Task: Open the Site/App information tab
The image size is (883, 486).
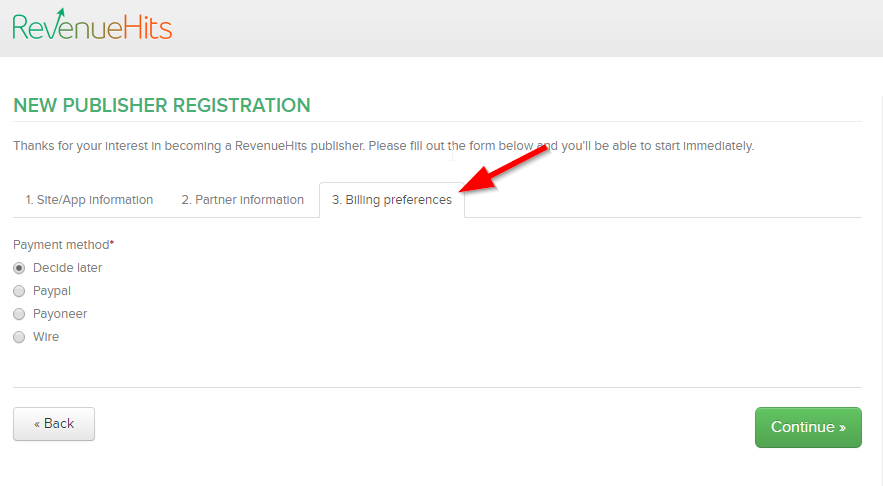Action: coord(89,200)
